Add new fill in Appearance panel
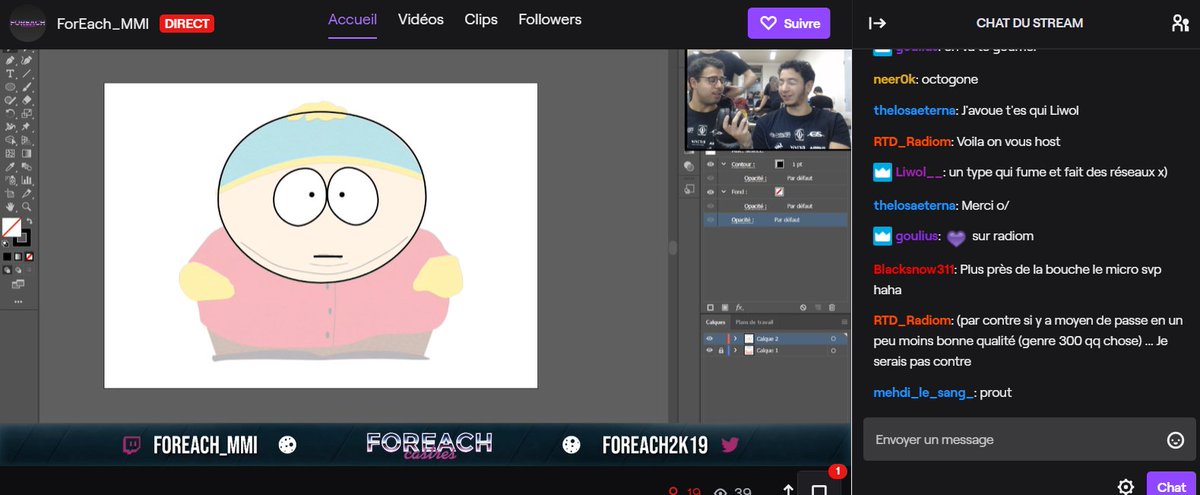This screenshot has width=1200, height=495. point(725,308)
